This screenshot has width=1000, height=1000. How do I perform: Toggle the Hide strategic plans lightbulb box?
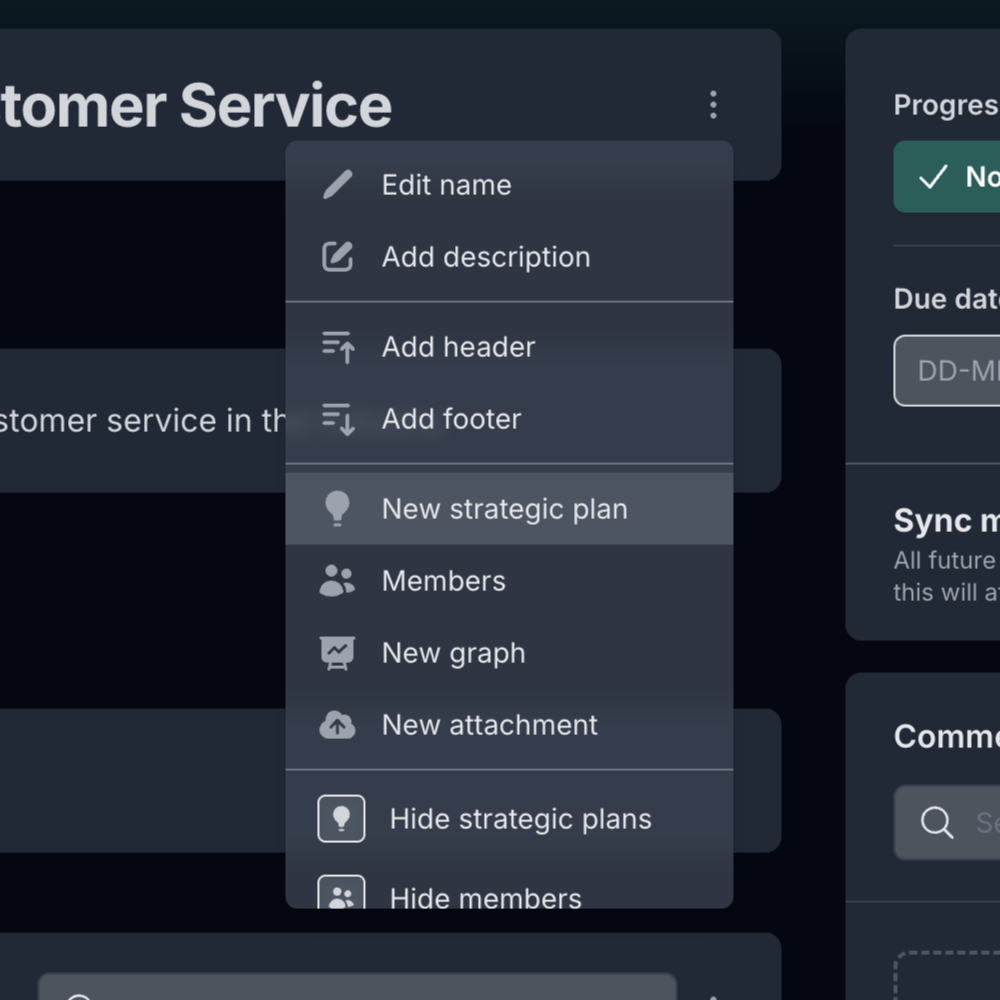[341, 818]
